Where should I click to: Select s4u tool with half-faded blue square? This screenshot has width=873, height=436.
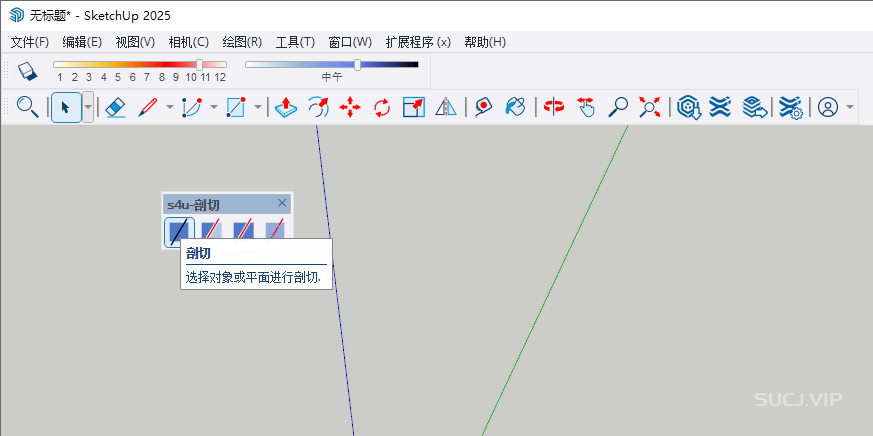click(212, 232)
